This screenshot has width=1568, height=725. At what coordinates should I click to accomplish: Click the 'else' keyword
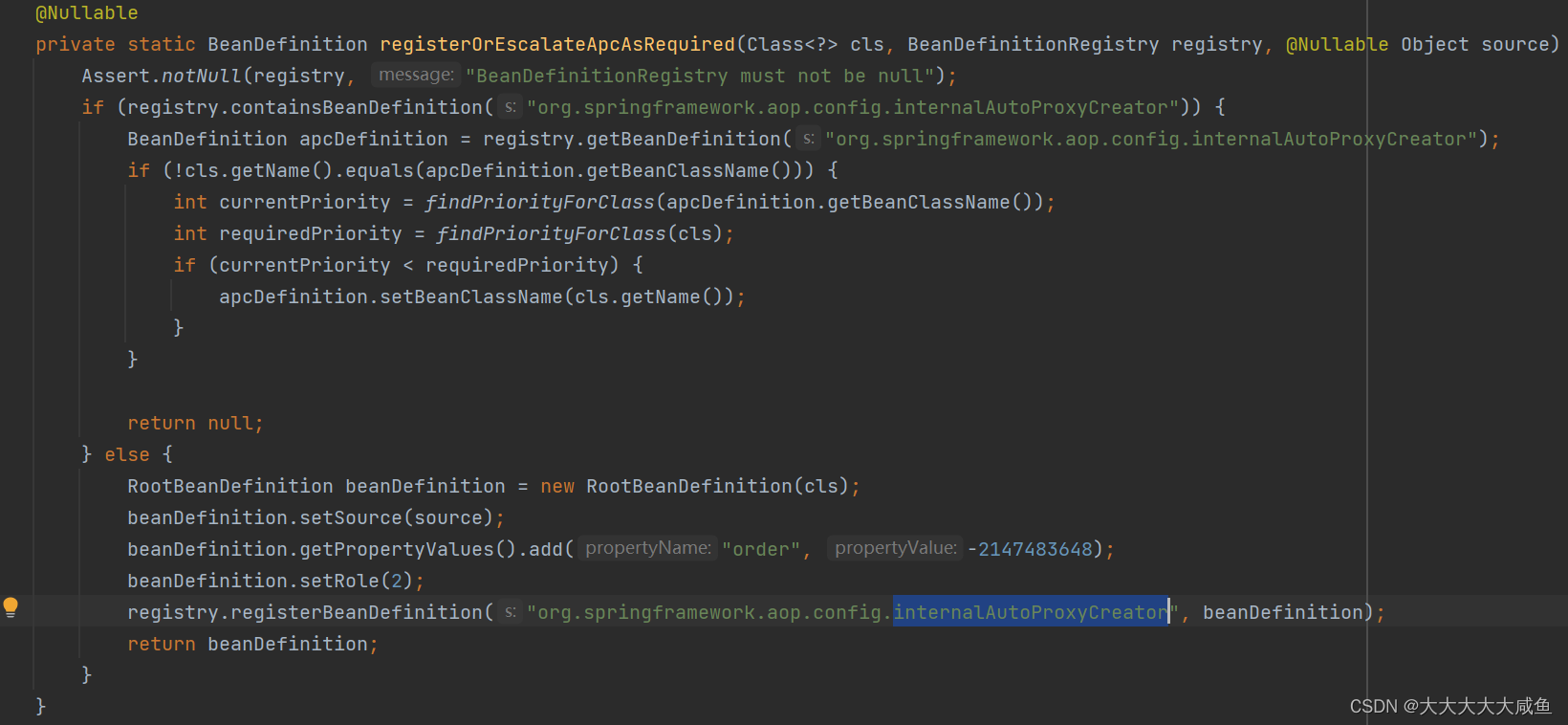(127, 455)
